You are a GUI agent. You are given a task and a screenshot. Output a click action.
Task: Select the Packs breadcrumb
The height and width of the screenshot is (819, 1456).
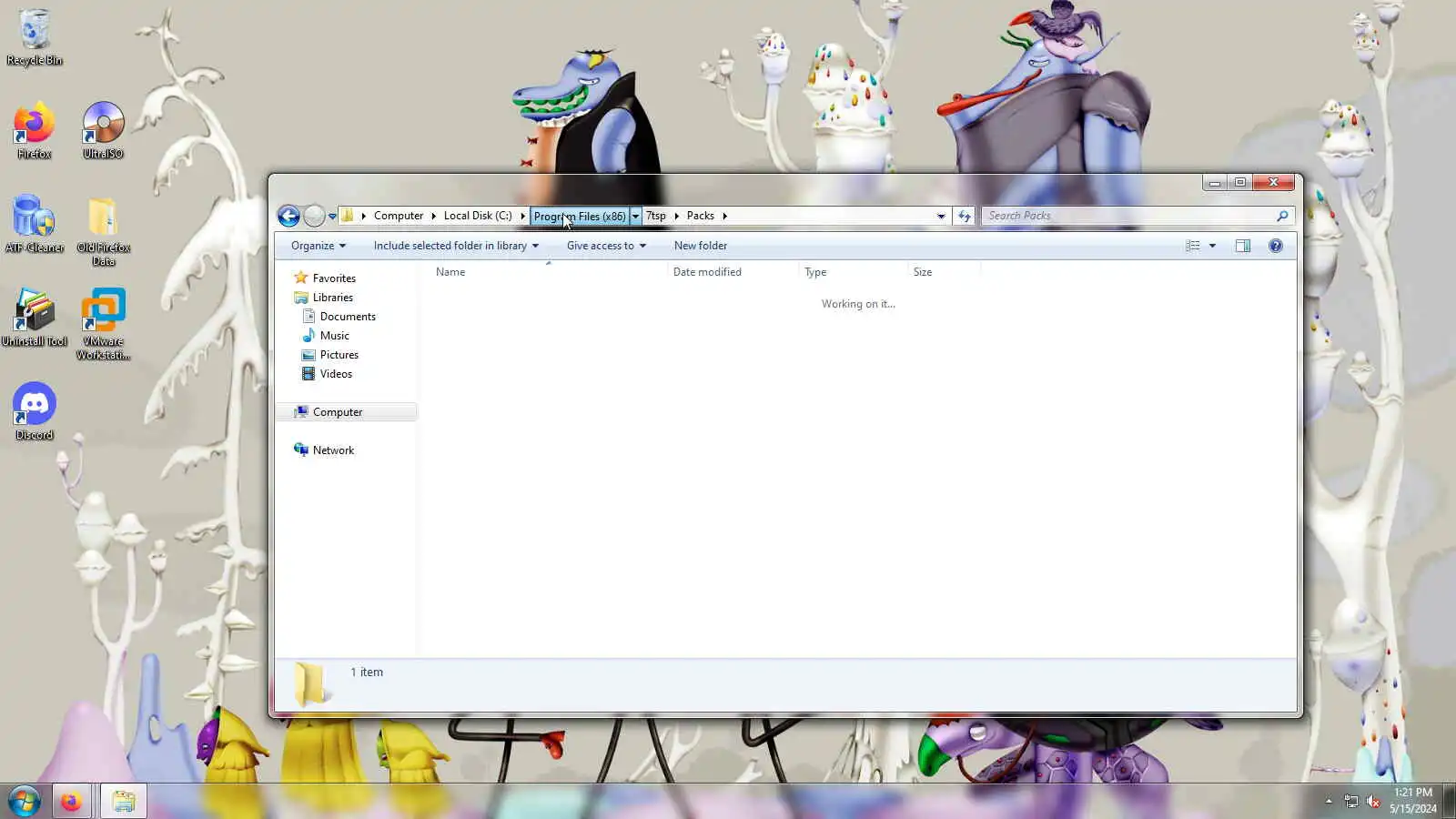click(701, 216)
